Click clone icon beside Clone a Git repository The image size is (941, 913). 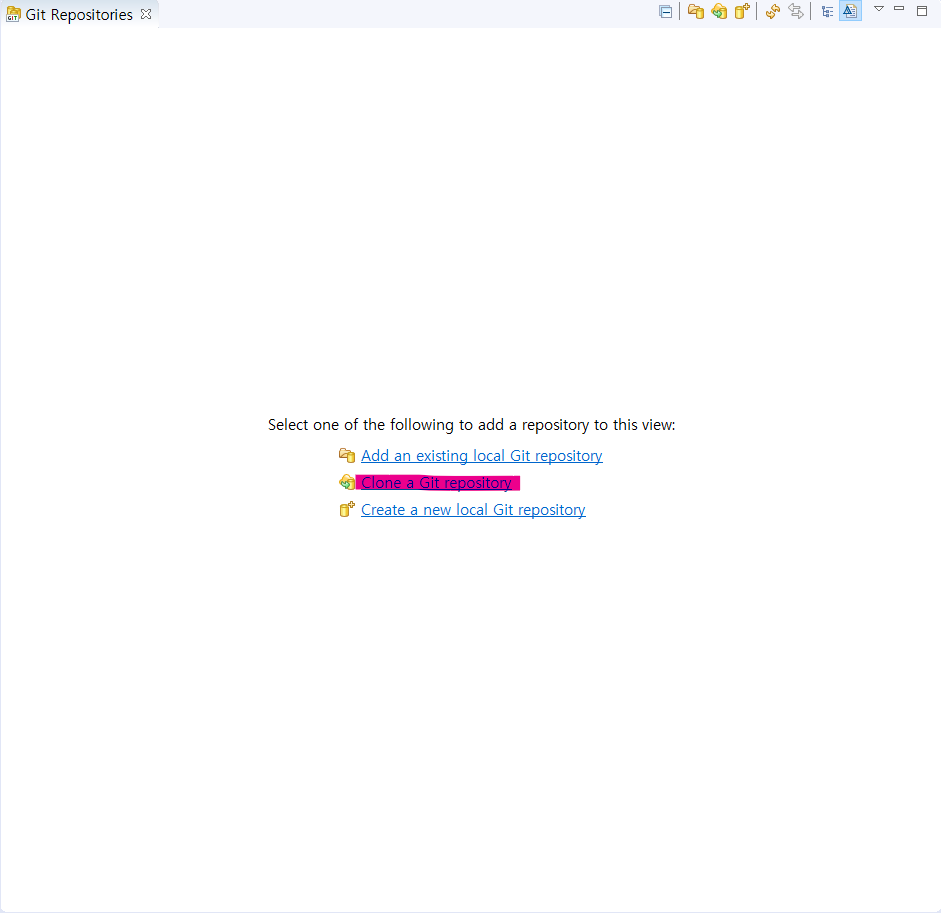point(347,482)
